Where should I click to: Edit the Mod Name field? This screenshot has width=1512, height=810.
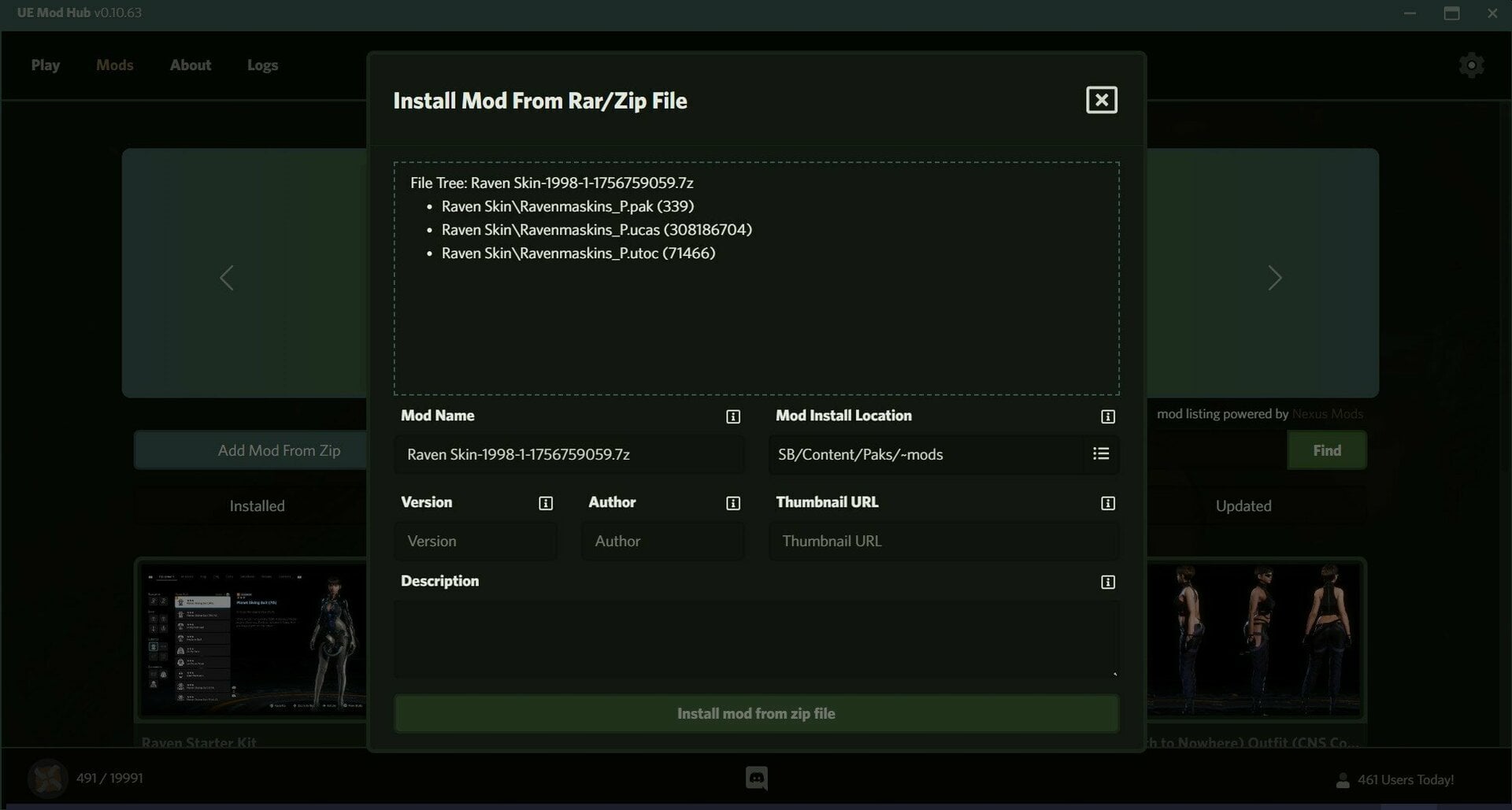coord(569,454)
